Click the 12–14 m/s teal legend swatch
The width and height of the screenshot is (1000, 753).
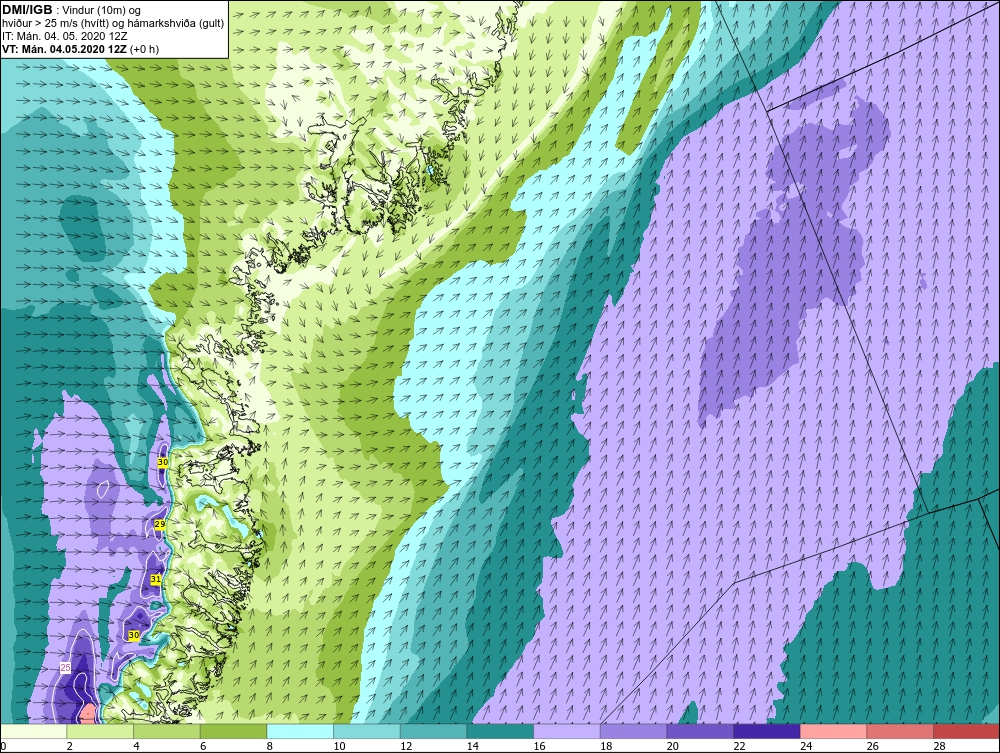coord(433,731)
